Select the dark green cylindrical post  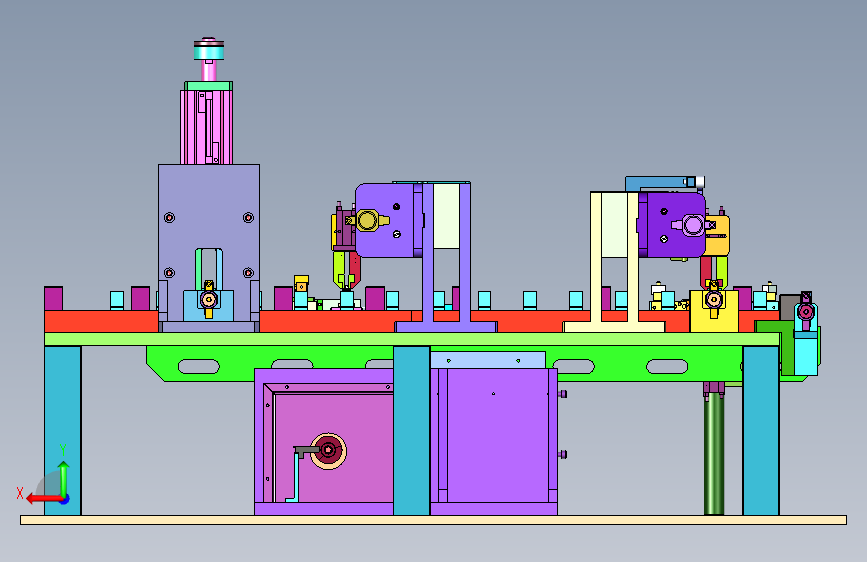click(x=714, y=452)
